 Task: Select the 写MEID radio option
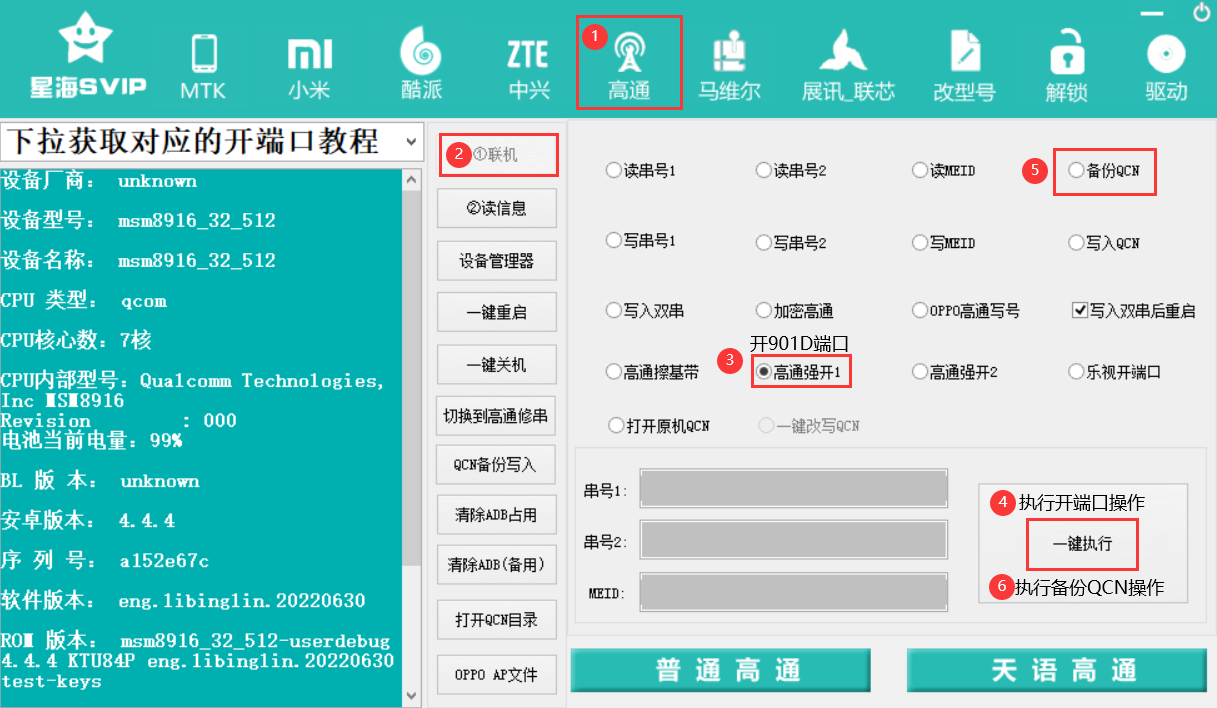944,242
